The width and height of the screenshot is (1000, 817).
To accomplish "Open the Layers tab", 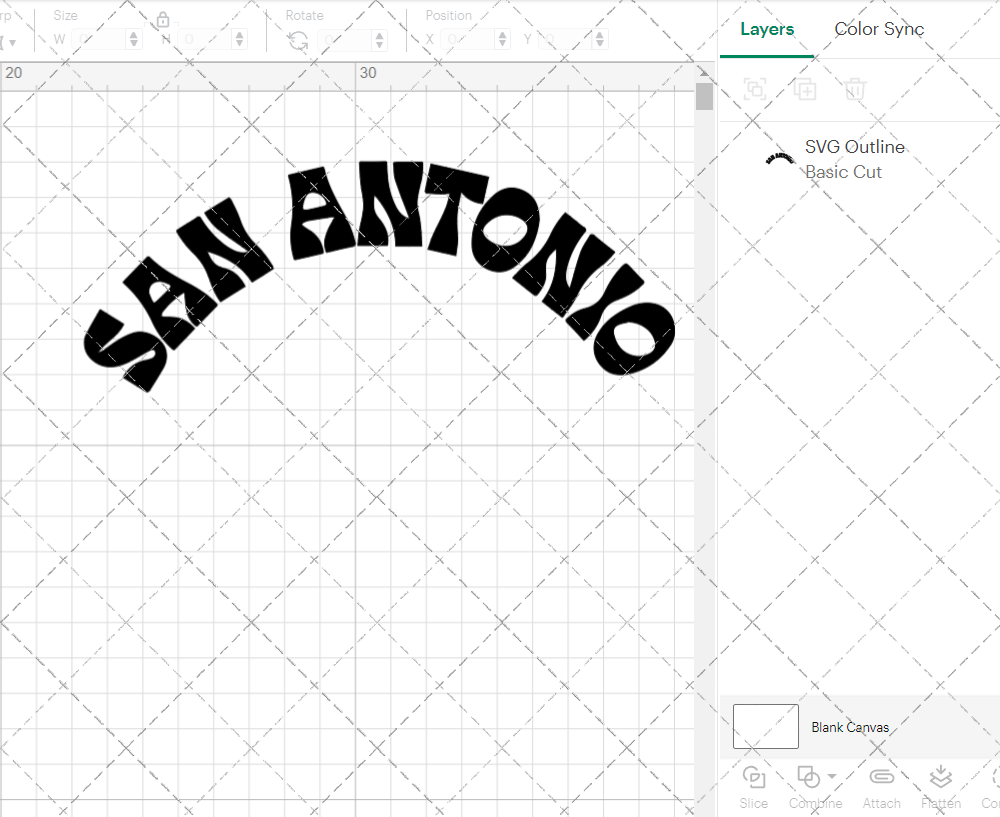I will click(x=766, y=29).
